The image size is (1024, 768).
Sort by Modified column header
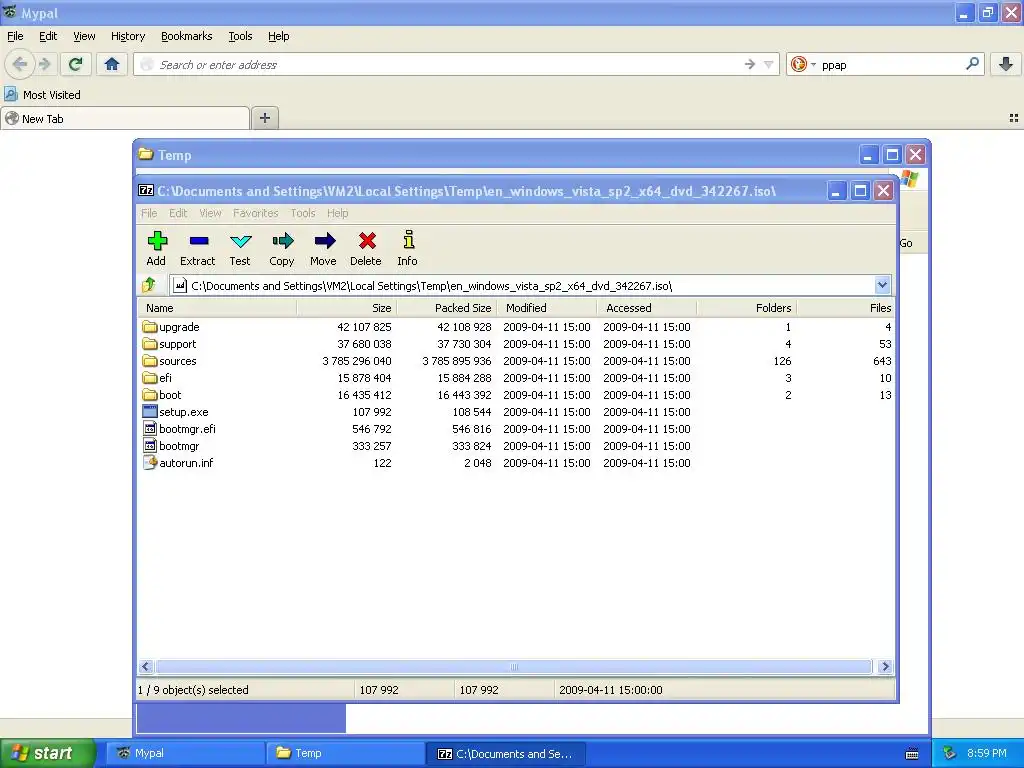click(547, 308)
